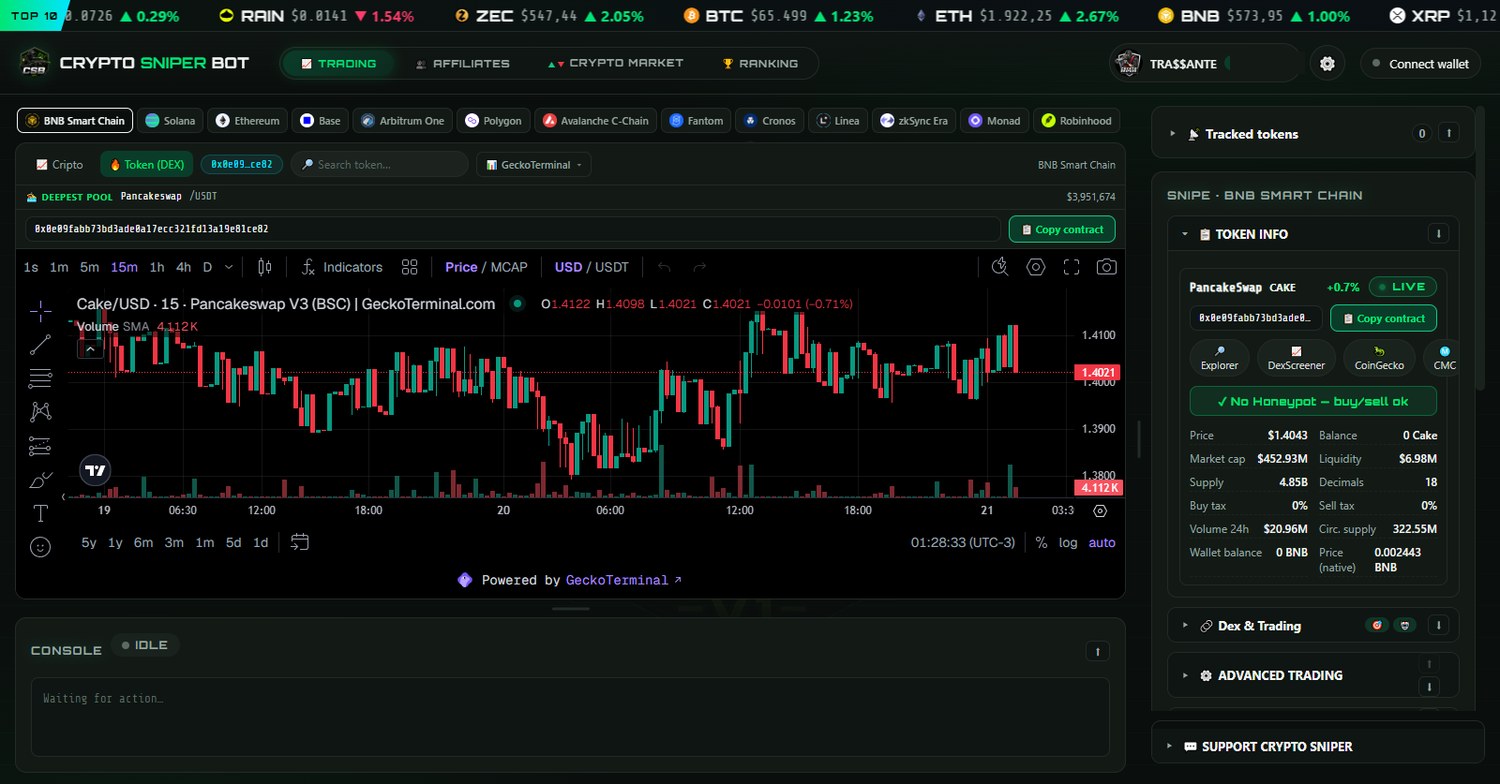Select the brush drawing tool
The width and height of the screenshot is (1500, 784).
click(x=40, y=481)
